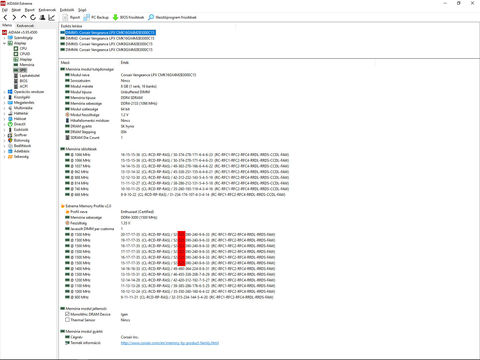Tick the Monolithic DRAM Device checkbox
The image size is (480, 360).
(x=67, y=314)
